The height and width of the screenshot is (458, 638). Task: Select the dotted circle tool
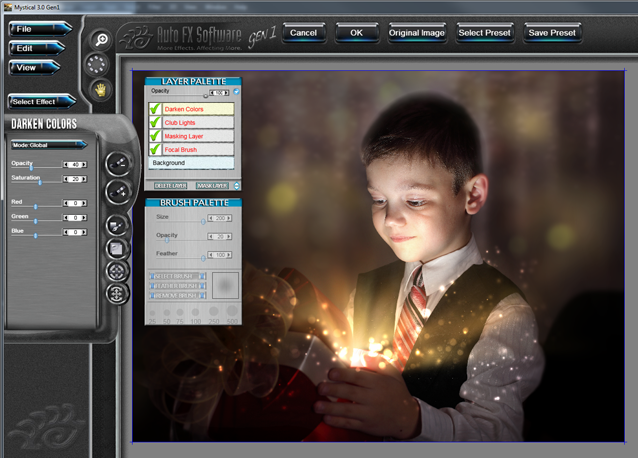tap(97, 64)
